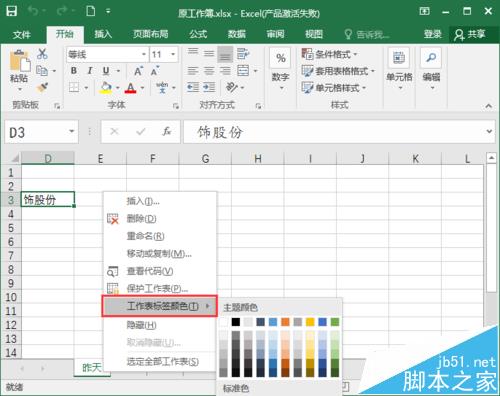Click the text orientation icon
This screenshot has height=396, width=500.
231,87
